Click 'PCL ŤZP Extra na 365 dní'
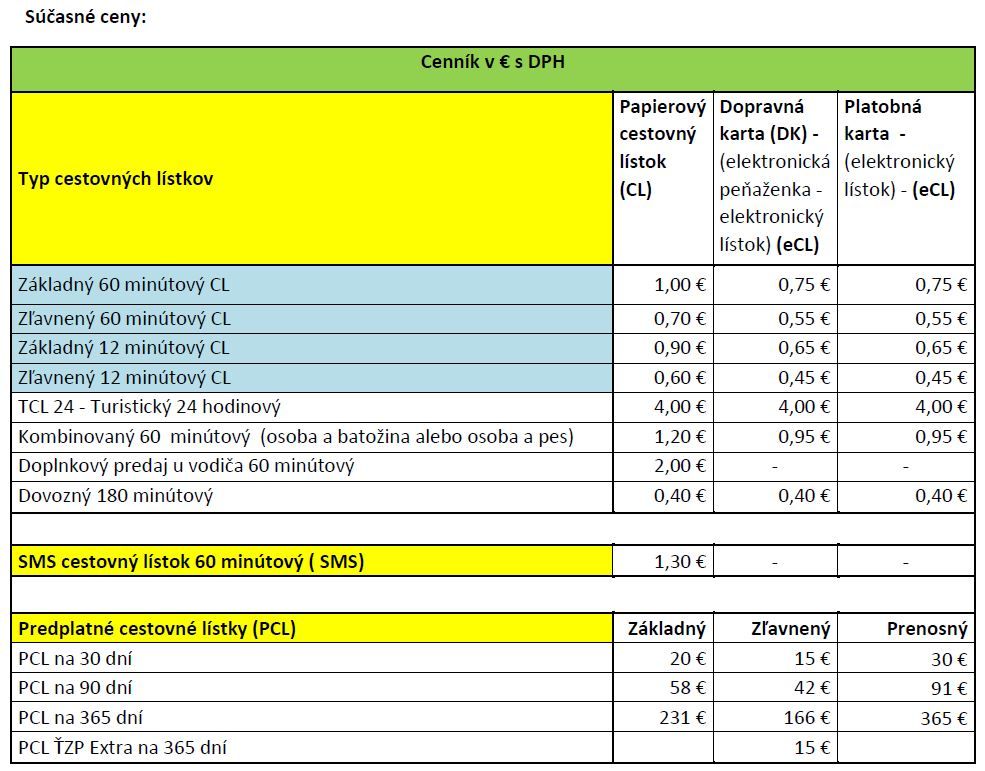985x771 pixels. coord(122,748)
